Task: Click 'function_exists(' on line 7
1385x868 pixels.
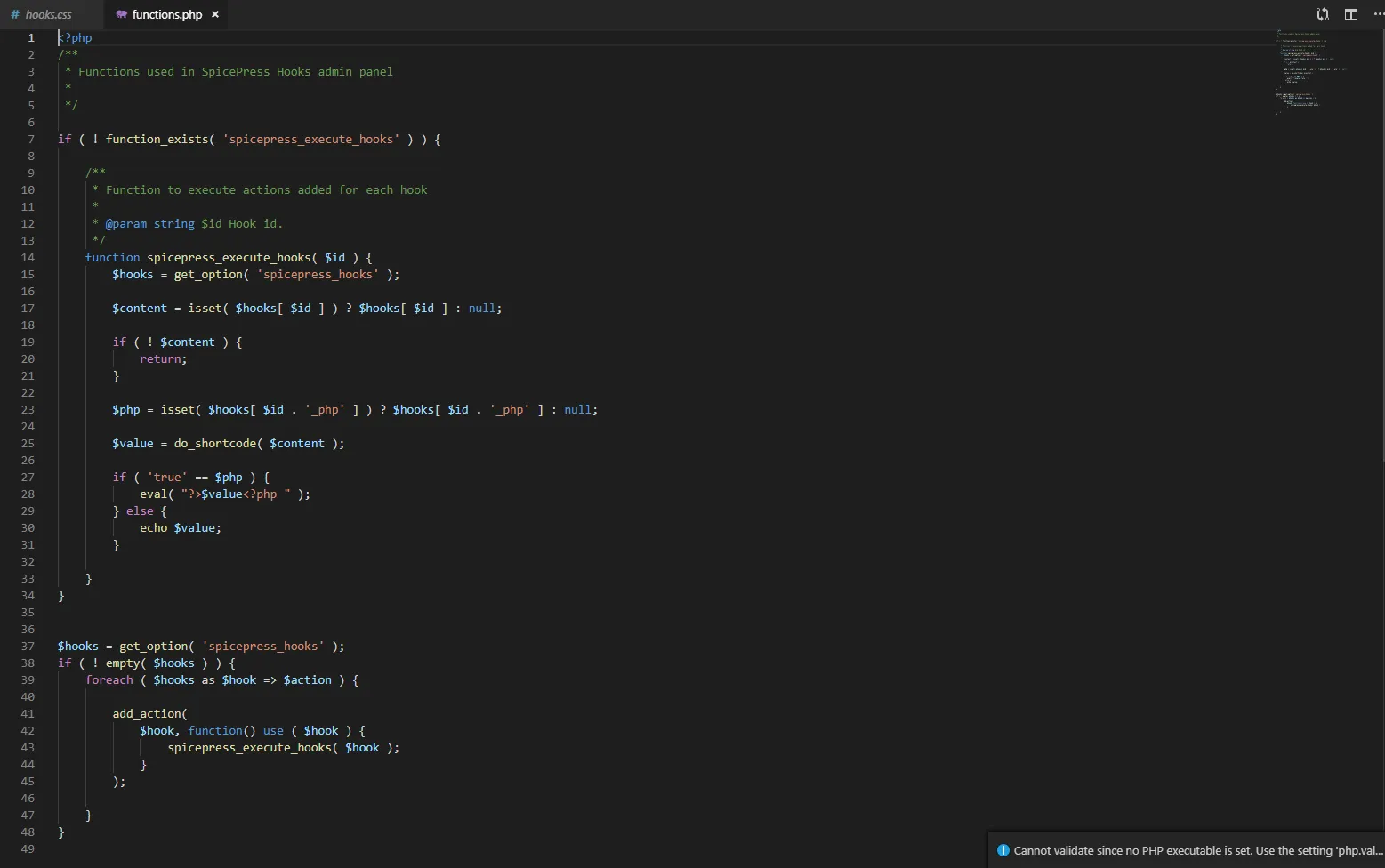Action: pyautogui.click(x=160, y=139)
